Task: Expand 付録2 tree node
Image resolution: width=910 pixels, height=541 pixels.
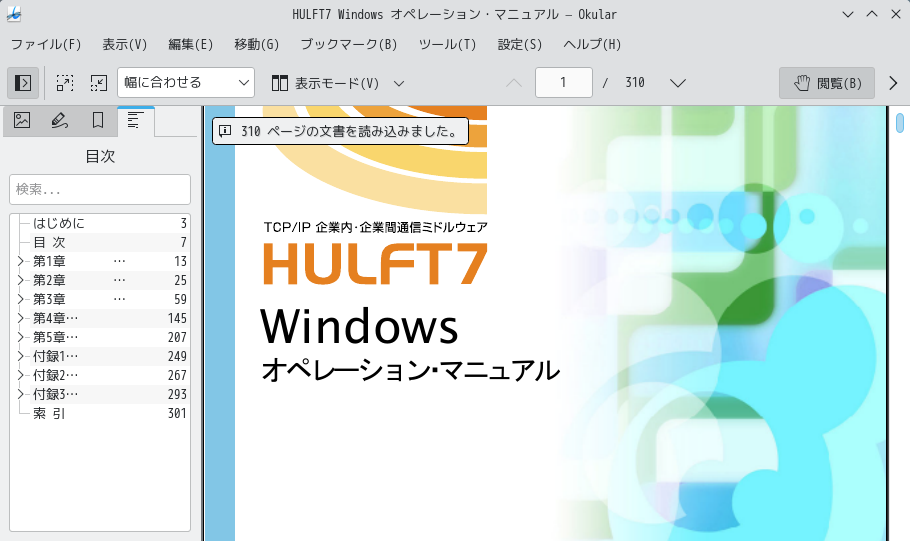Action: click(x=20, y=376)
